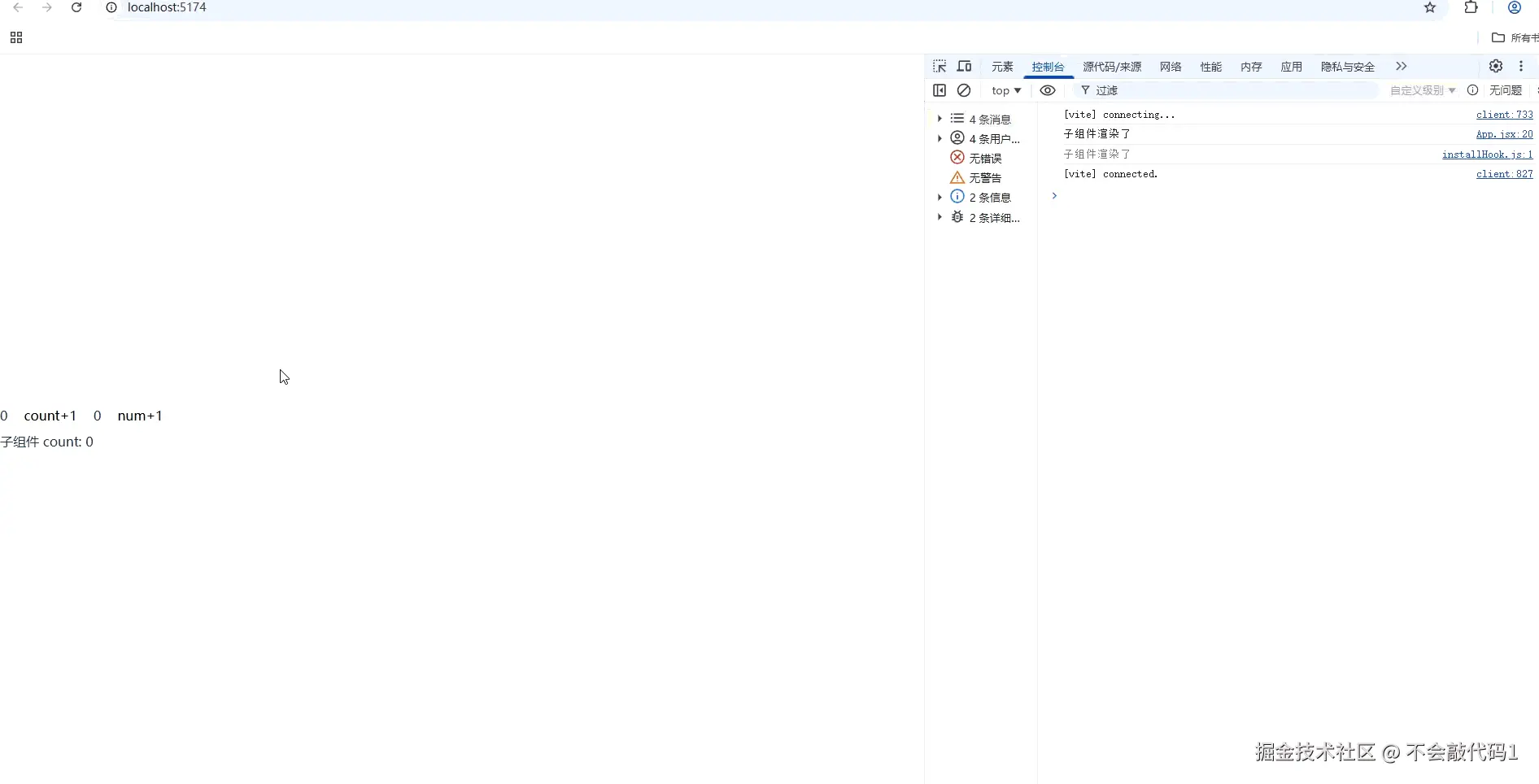Focus the console 过滤 filter field

pos(1227,90)
